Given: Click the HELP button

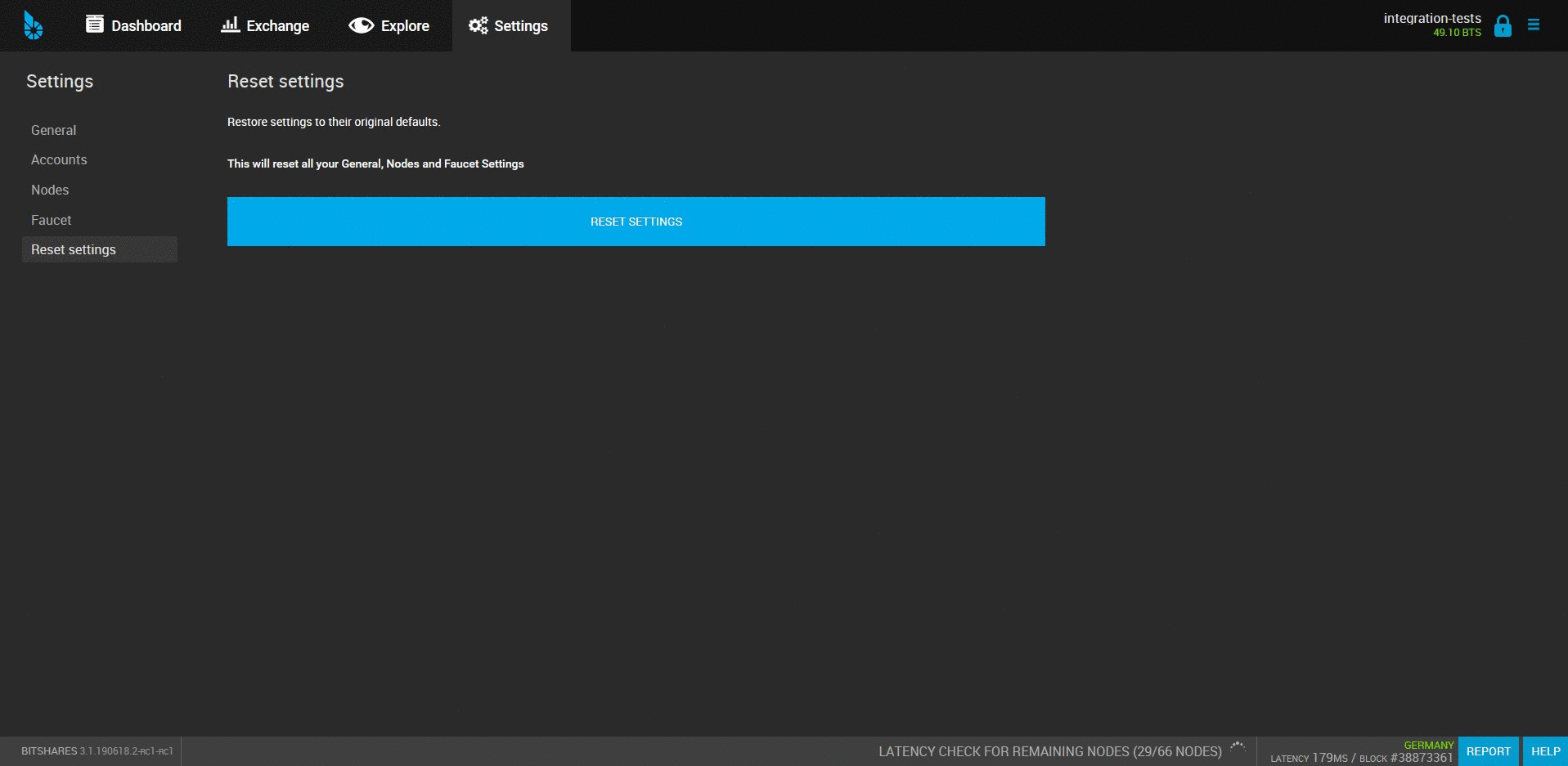Looking at the screenshot, I should [x=1545, y=751].
